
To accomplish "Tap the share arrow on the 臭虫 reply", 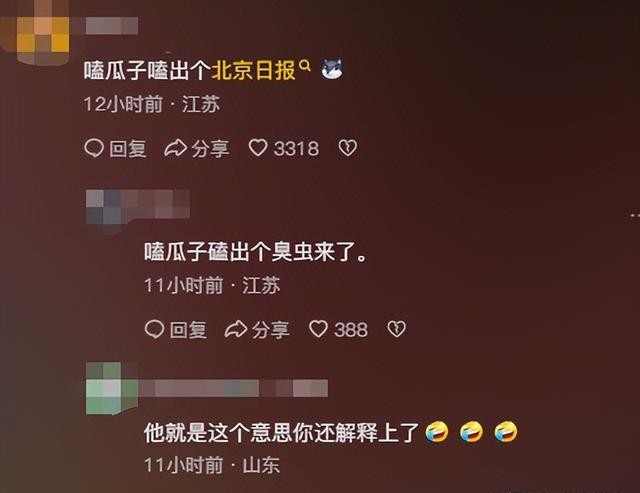I will coord(236,329).
